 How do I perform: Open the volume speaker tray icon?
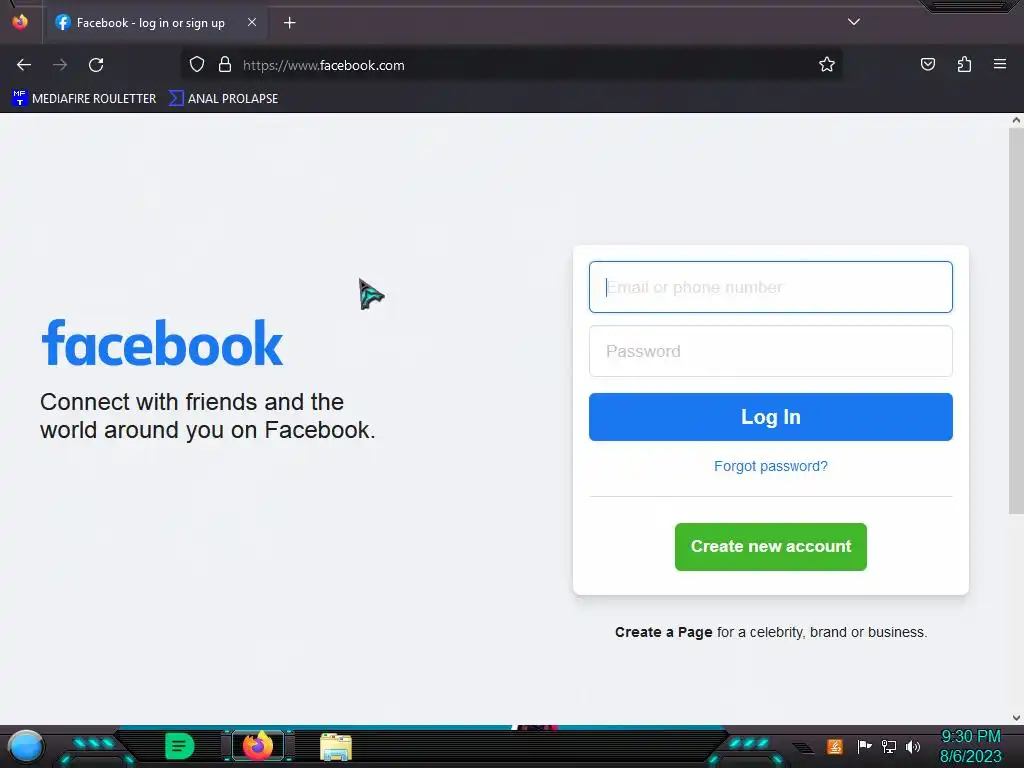tap(912, 746)
